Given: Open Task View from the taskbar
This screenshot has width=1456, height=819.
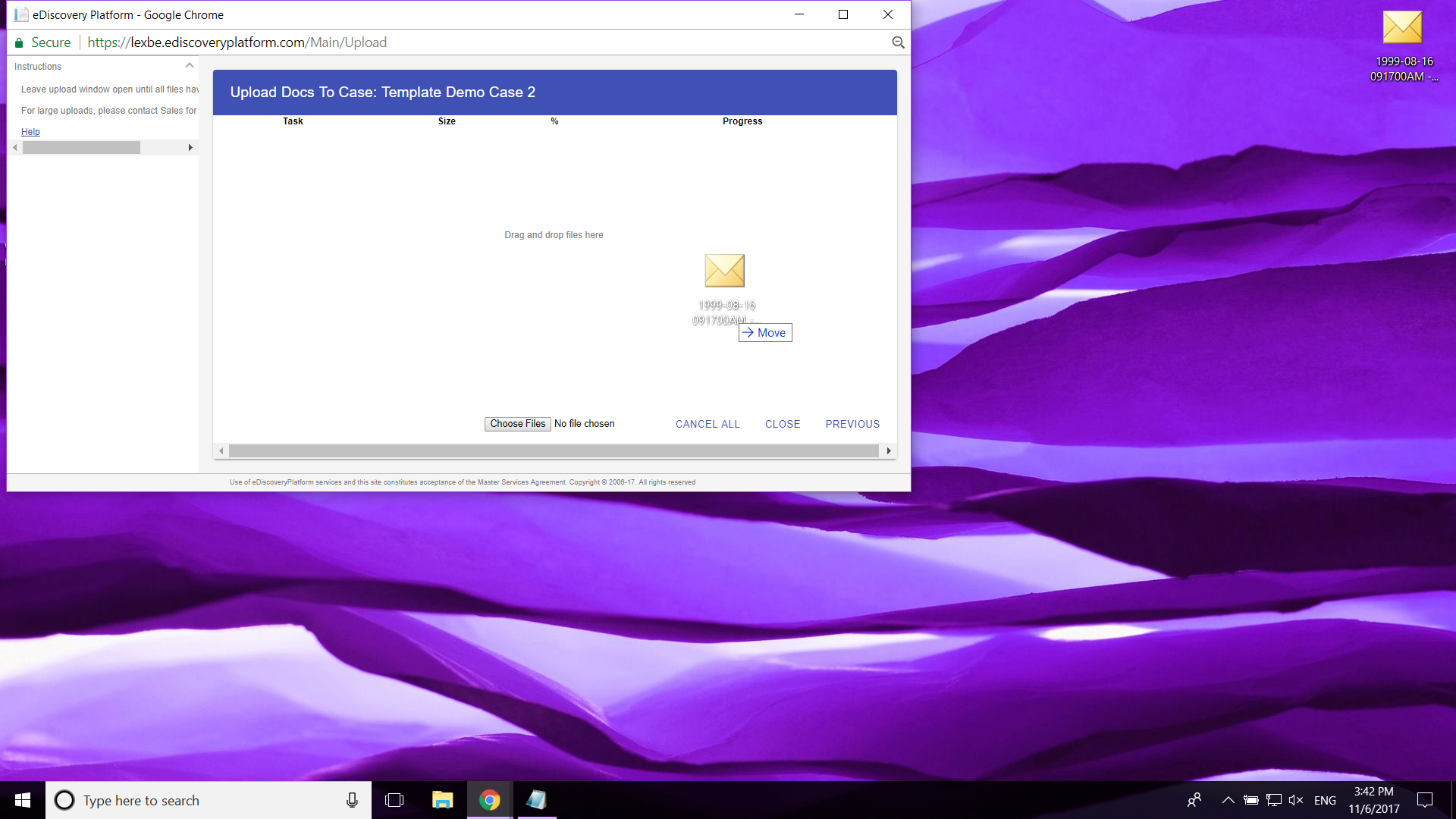Looking at the screenshot, I should click(394, 800).
